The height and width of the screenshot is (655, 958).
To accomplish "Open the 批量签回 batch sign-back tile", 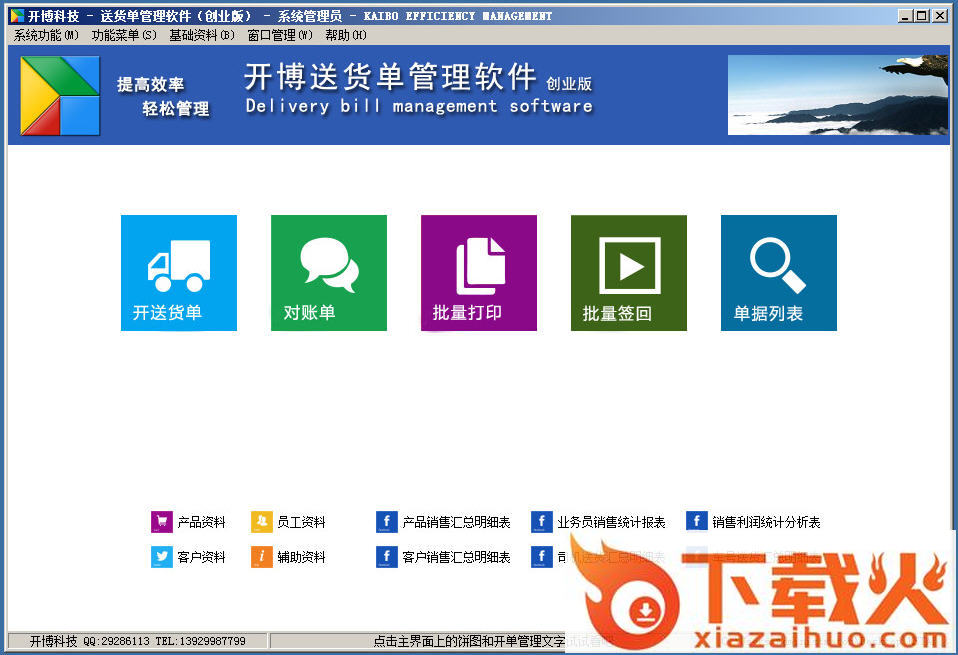I will click(x=628, y=272).
